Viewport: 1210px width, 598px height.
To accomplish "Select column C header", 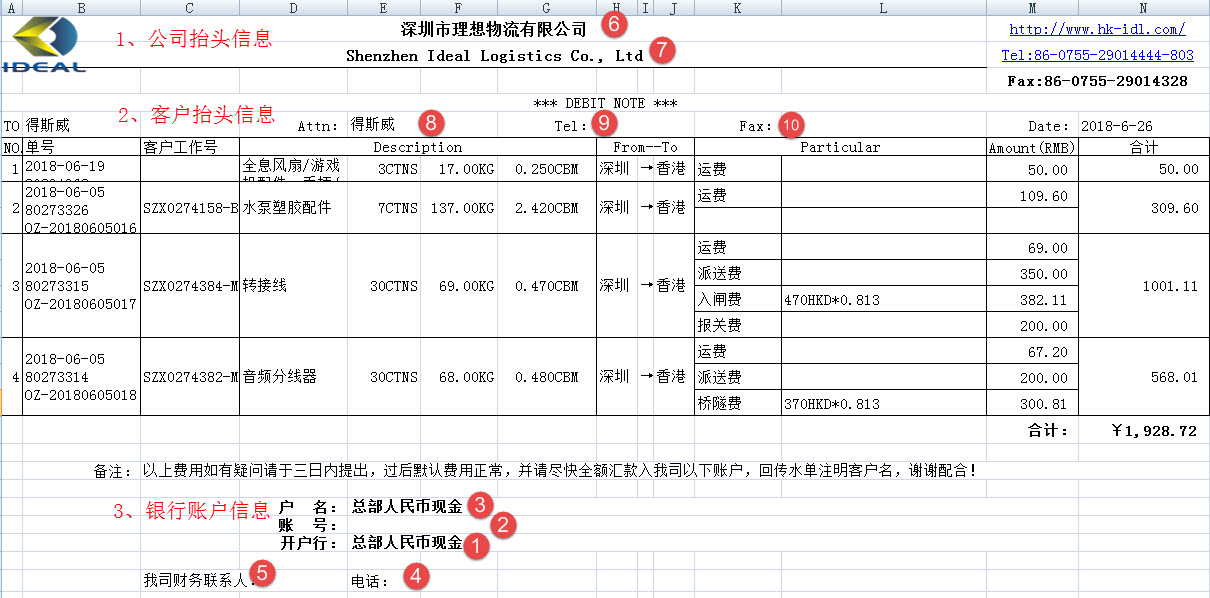I will pyautogui.click(x=190, y=8).
